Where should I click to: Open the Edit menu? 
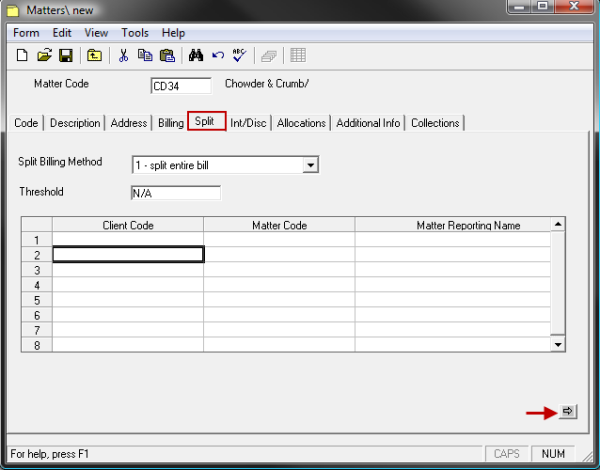pos(62,33)
